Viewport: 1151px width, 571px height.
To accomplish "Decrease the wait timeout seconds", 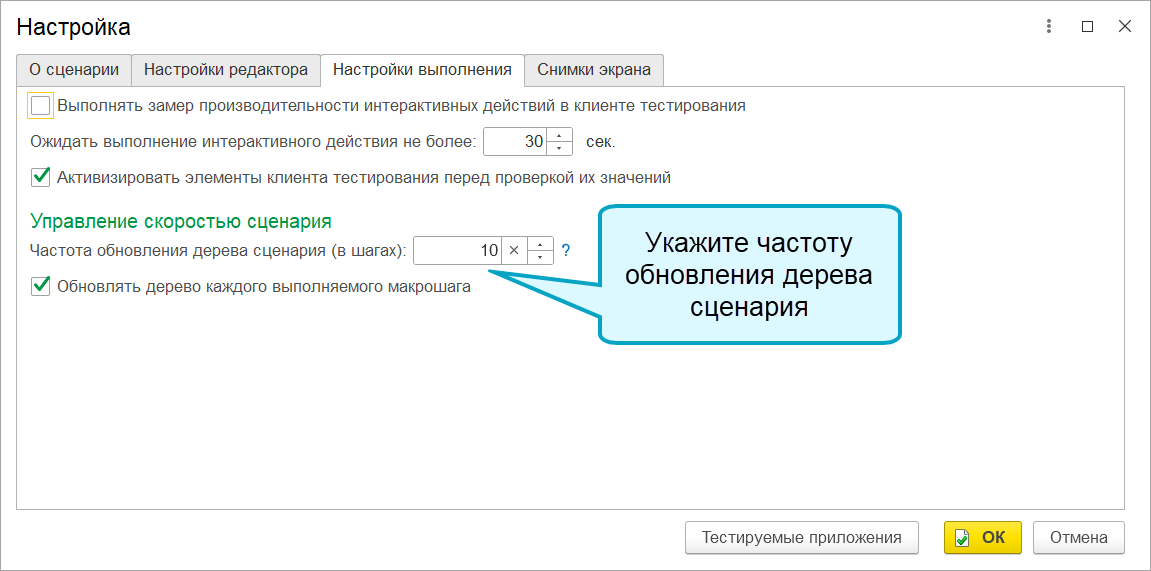I will 559,148.
